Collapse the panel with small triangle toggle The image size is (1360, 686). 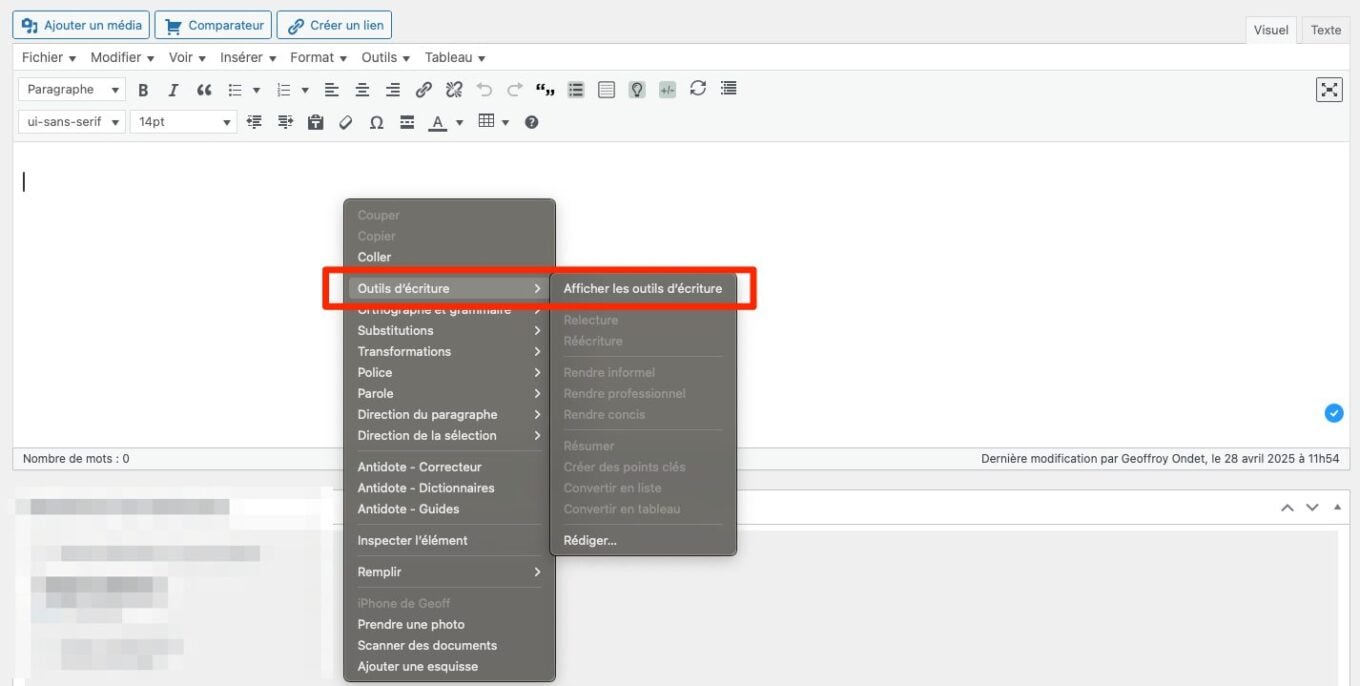click(x=1337, y=508)
